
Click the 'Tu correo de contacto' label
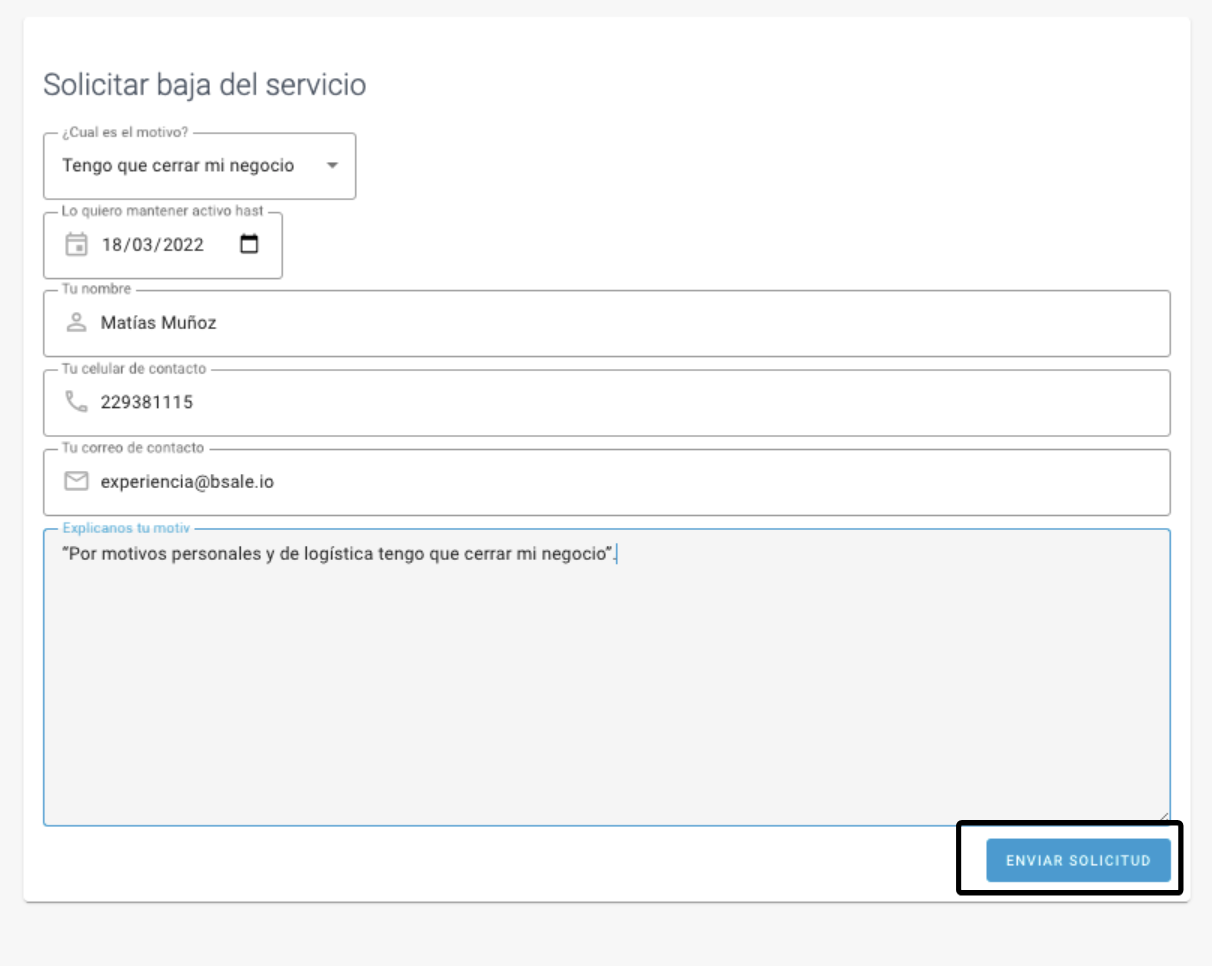133,448
